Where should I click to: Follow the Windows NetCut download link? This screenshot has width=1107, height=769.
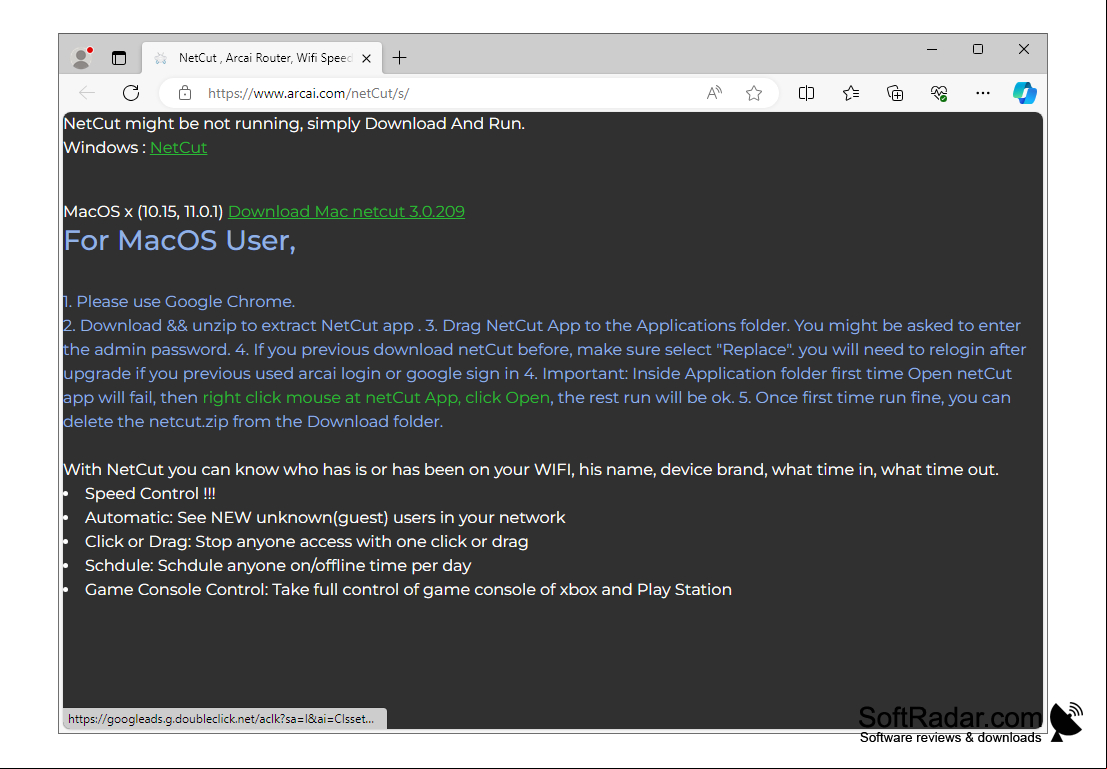click(179, 148)
